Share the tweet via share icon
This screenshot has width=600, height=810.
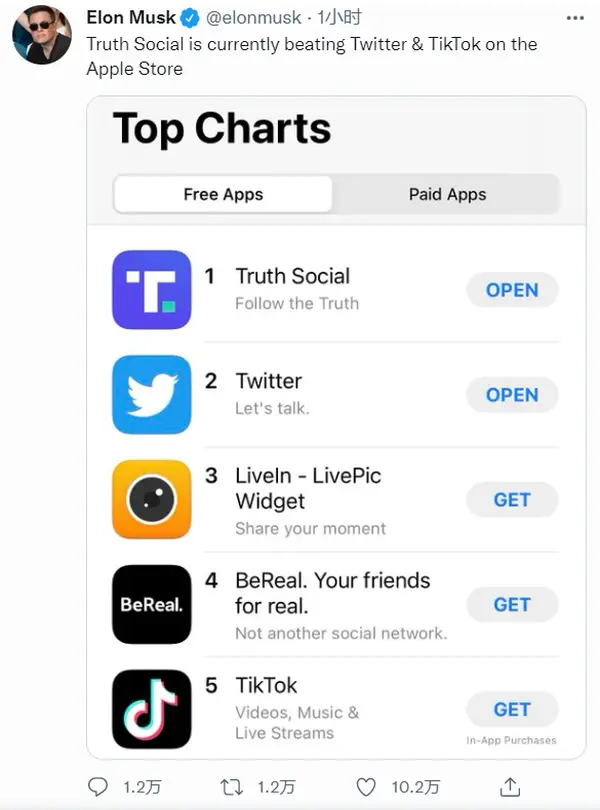click(x=510, y=787)
